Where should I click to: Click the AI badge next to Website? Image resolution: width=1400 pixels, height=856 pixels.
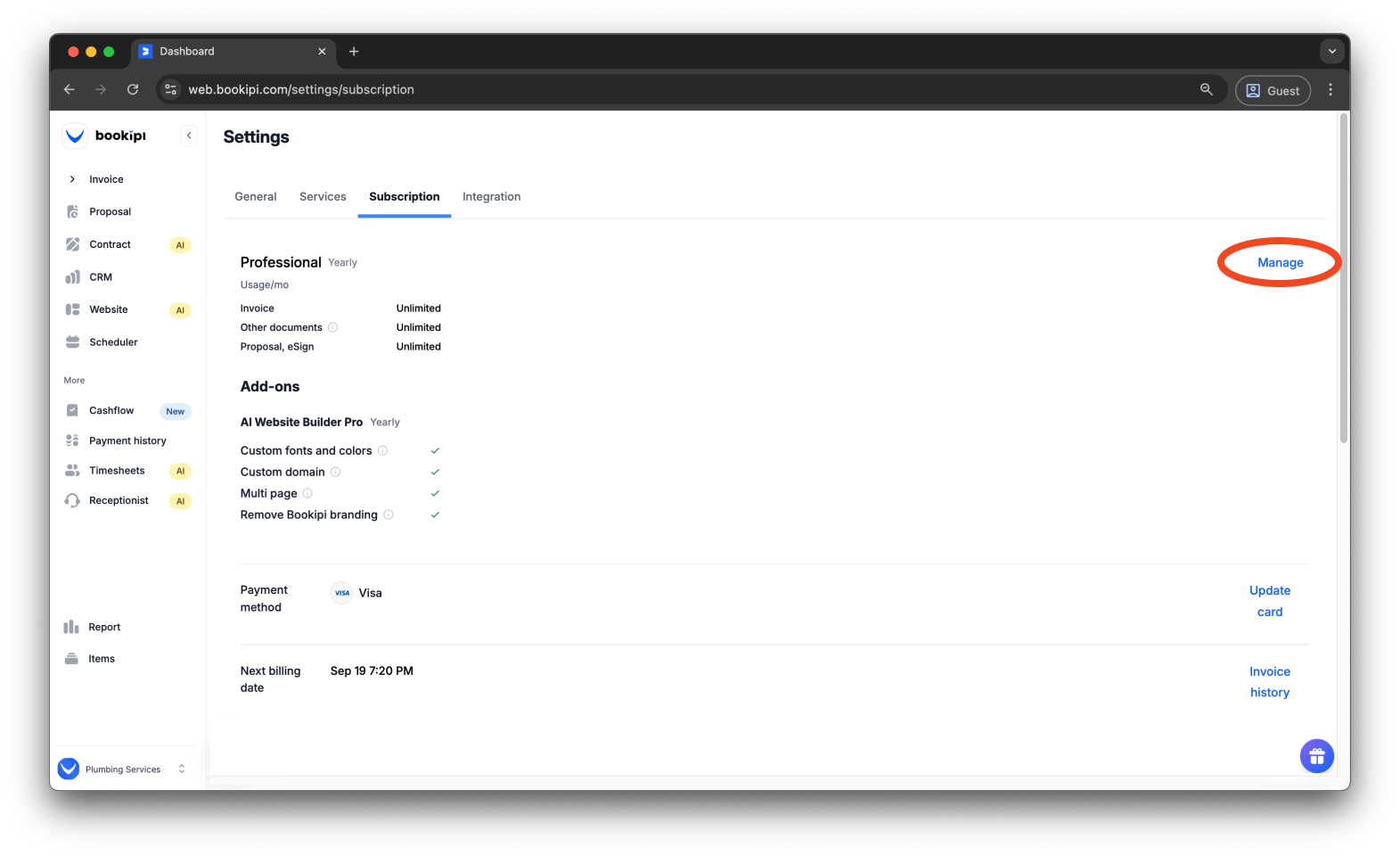click(x=180, y=310)
